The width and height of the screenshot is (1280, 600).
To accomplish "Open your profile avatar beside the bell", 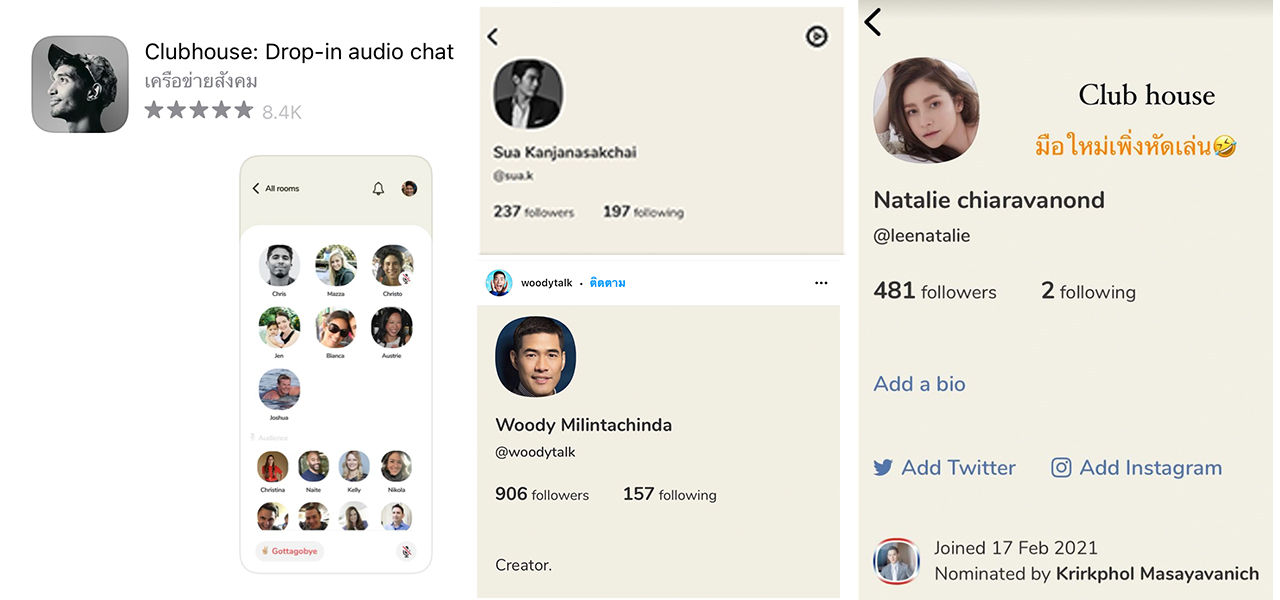I will click(x=409, y=188).
